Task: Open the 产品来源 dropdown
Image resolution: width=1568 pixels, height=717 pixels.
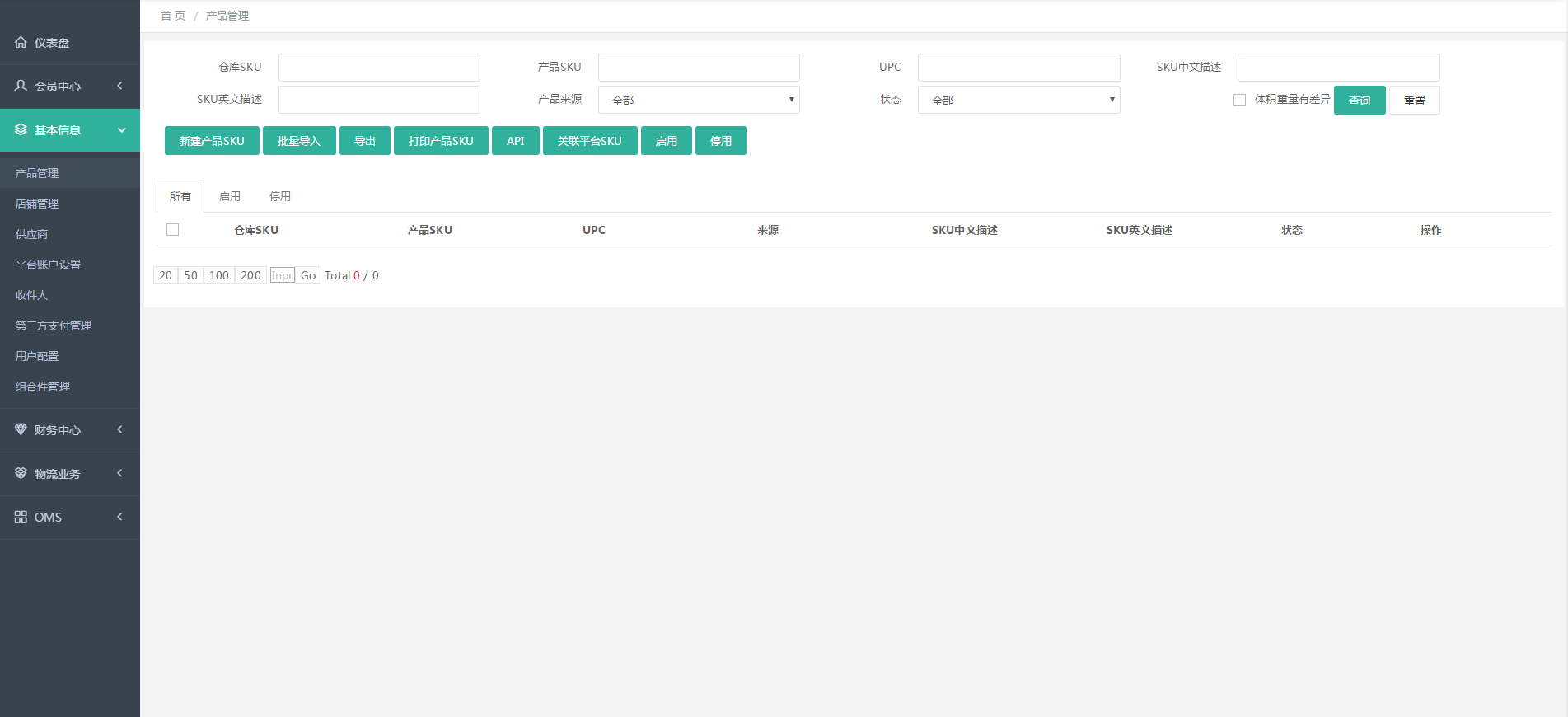Action: [x=699, y=100]
